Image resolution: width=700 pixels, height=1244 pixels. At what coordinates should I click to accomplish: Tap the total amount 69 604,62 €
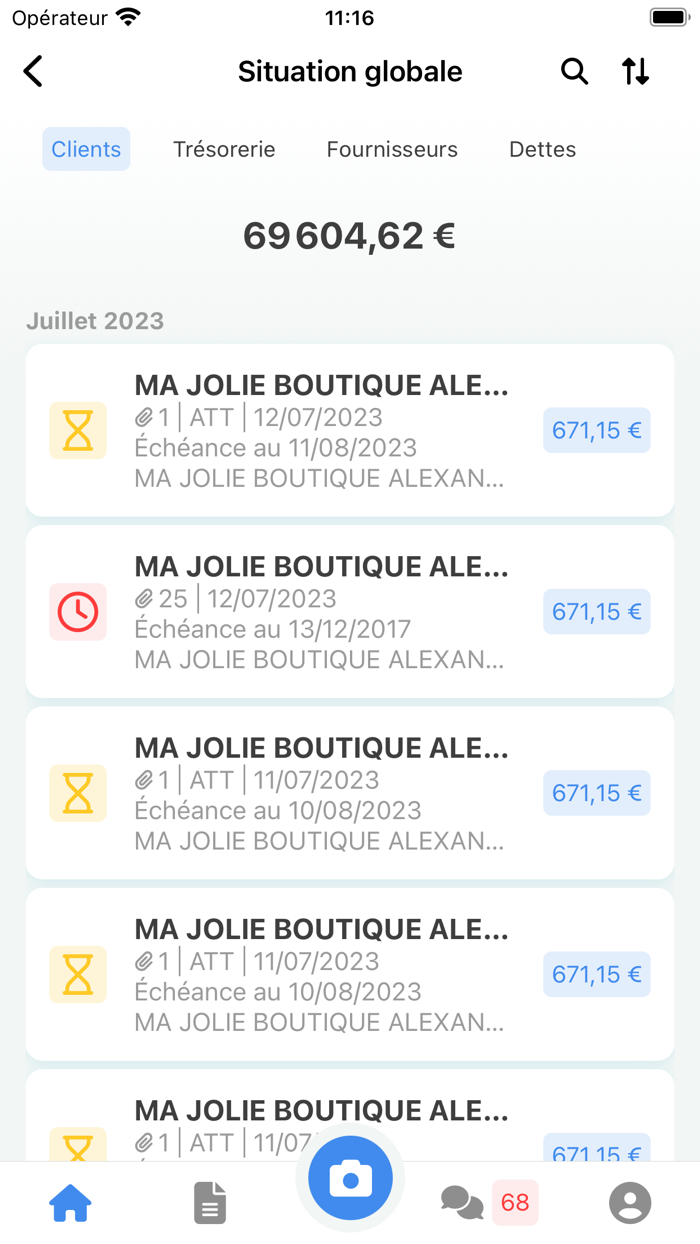[x=348, y=235]
